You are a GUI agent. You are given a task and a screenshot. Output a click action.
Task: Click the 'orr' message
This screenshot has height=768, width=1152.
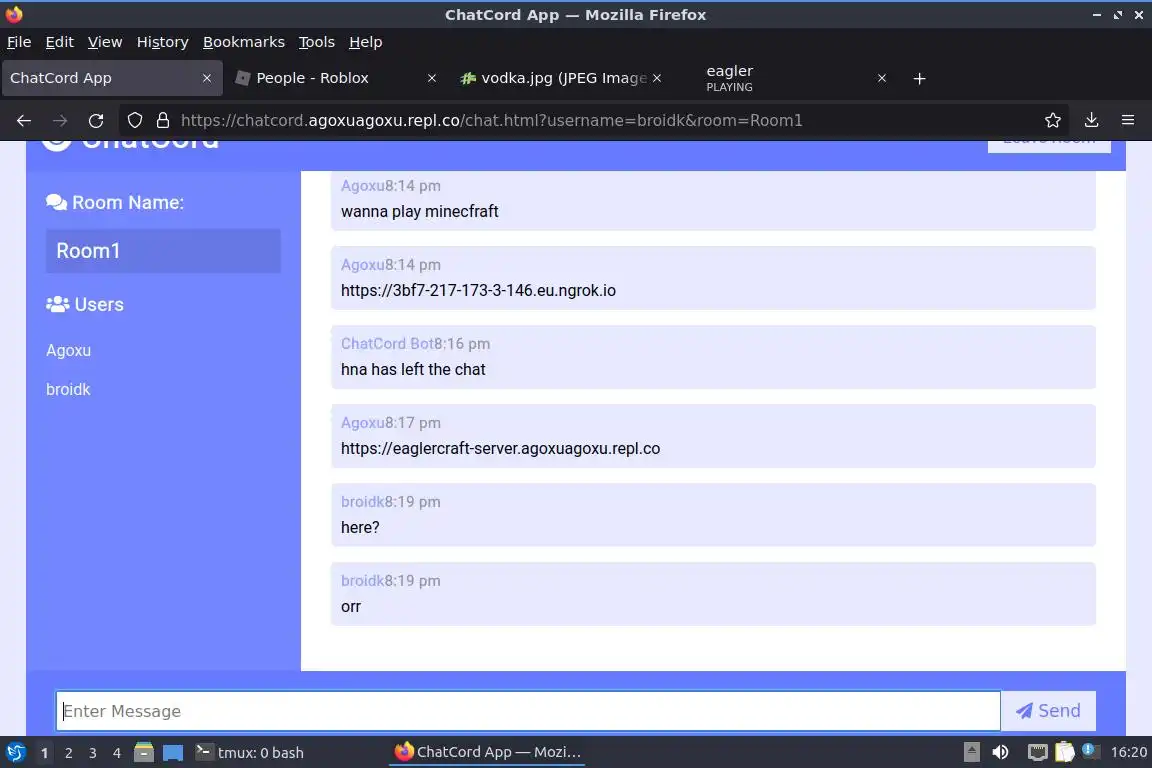click(350, 607)
